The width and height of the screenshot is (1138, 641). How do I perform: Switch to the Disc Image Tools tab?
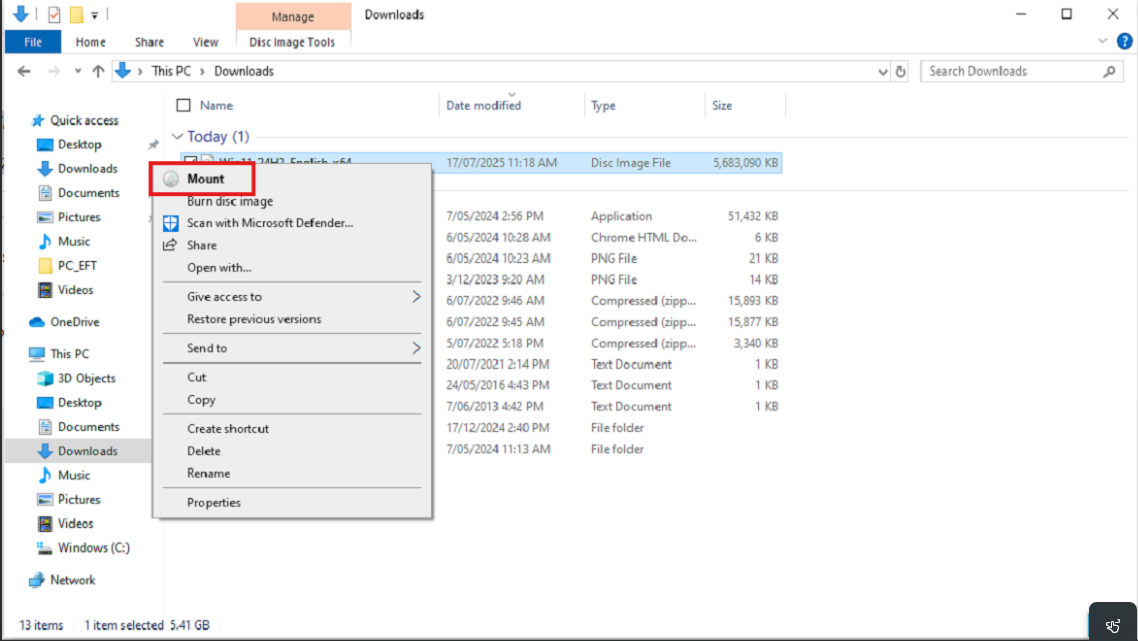292,42
